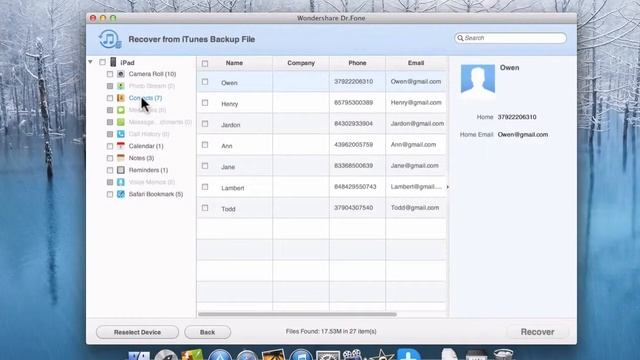Click the iPad device icon
640x360 pixels.
[x=113, y=62]
